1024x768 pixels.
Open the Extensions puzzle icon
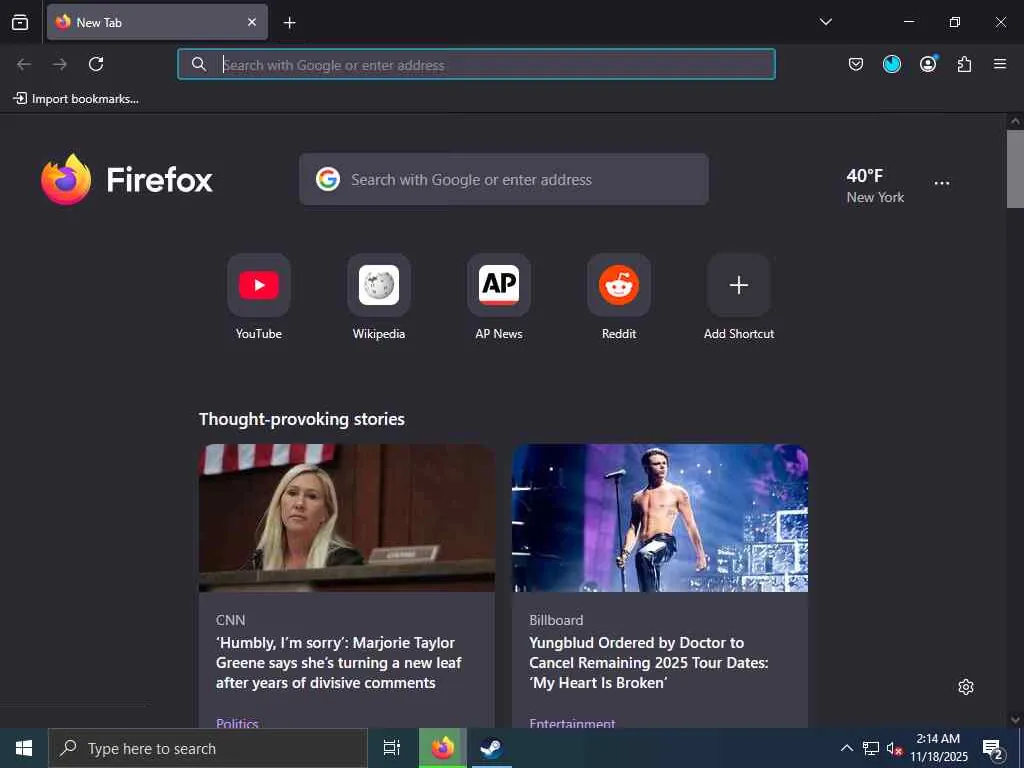(964, 64)
